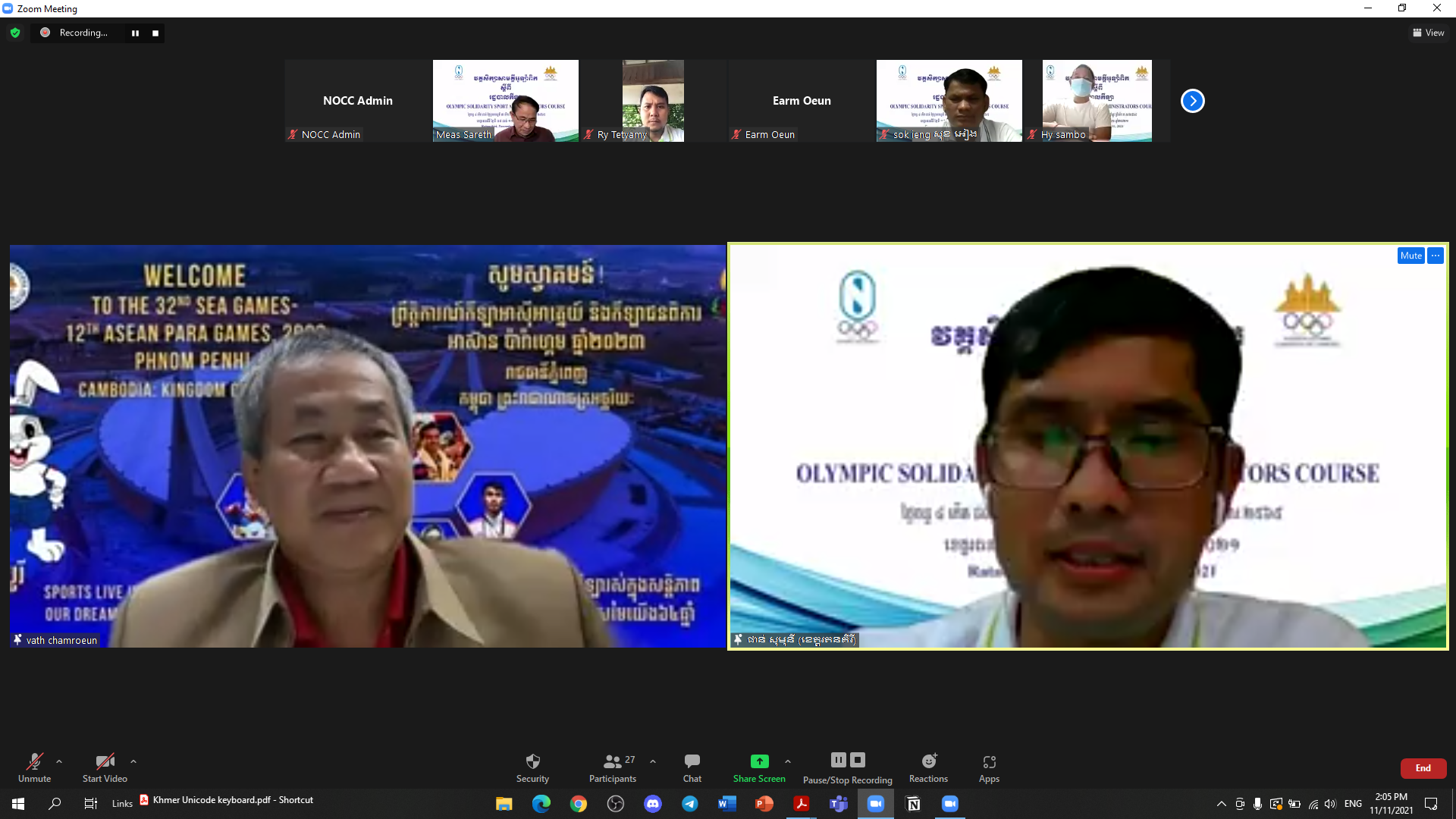Start Video from the camera toggle
The width and height of the screenshot is (1456, 819).
(x=105, y=761)
